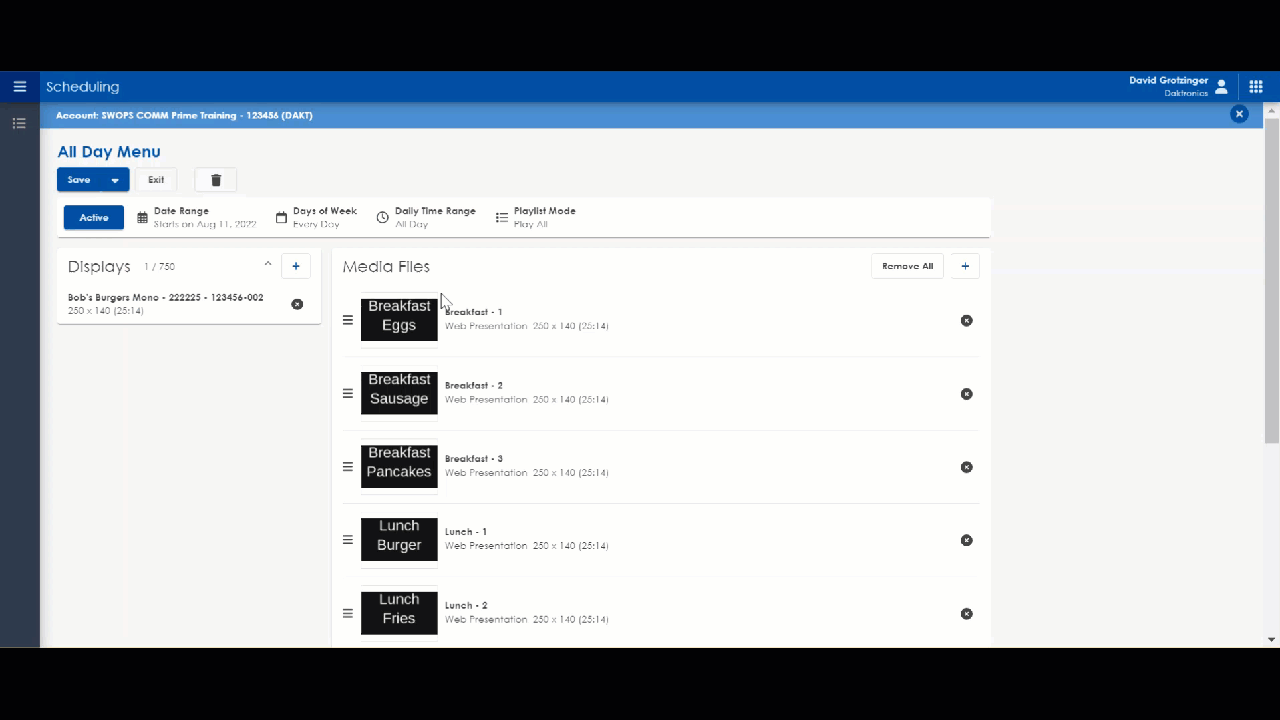Remove Bob's Burgers Mono display
This screenshot has width=1280, height=720.
point(297,304)
